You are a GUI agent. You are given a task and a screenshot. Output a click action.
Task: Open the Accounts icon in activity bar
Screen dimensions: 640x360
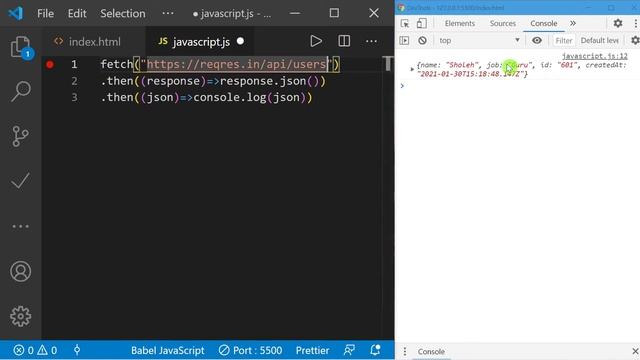coord(20,271)
